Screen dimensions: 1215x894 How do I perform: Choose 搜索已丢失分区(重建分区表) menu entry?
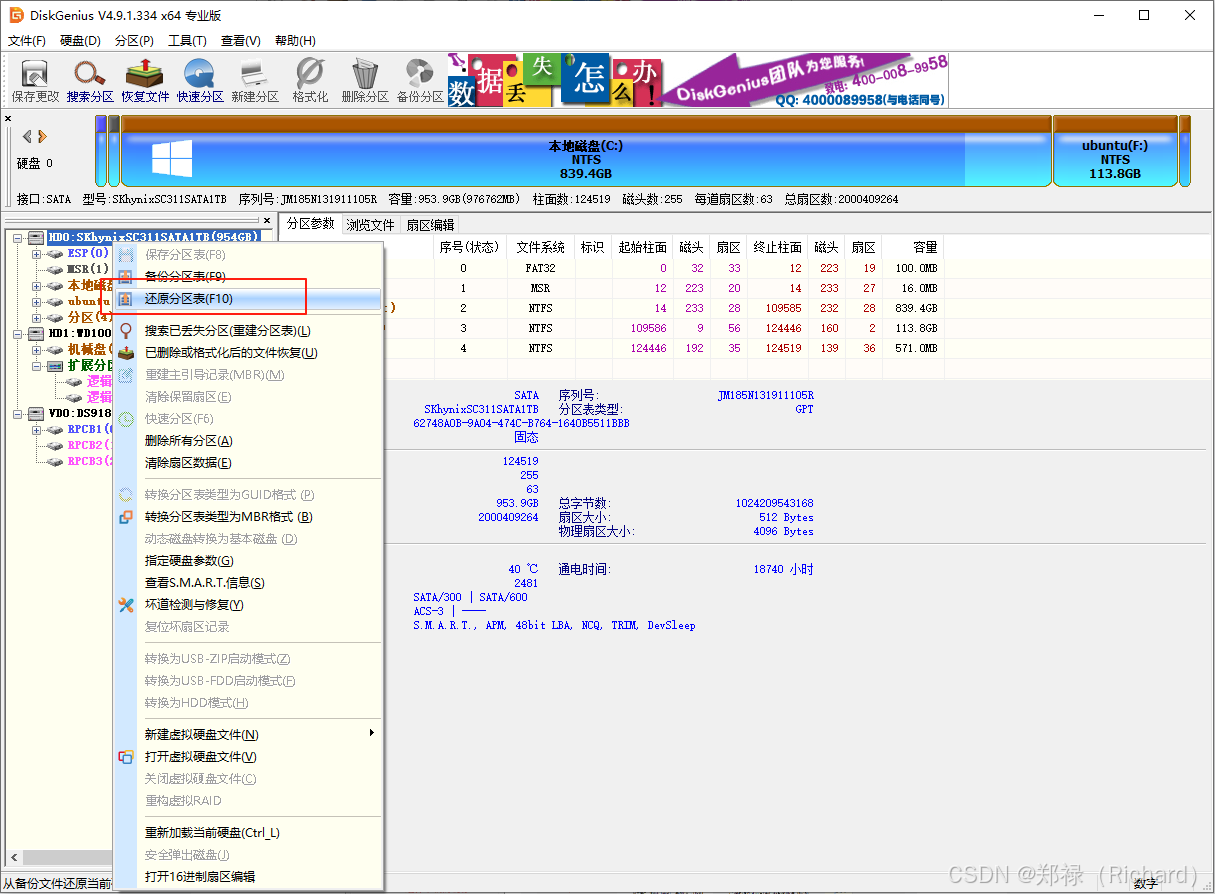[247, 331]
